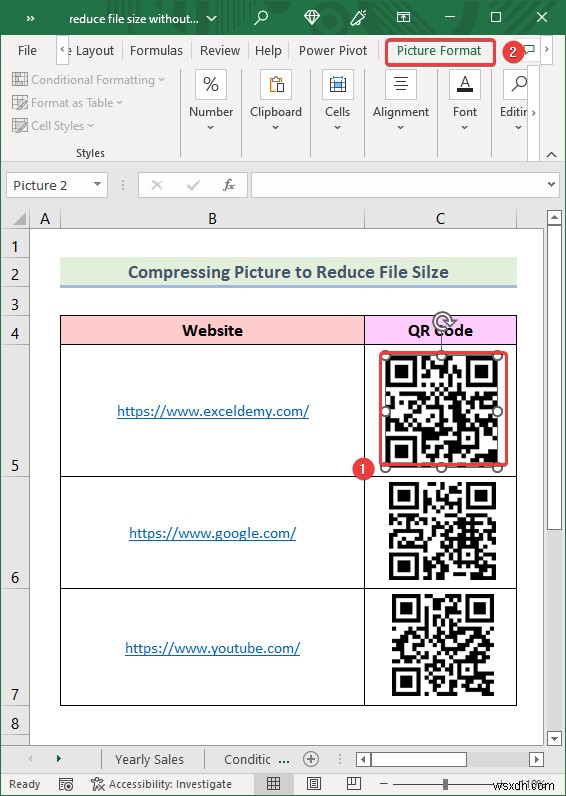Open the Clipboard group icon
Screen dimensions: 566x796
276,84
